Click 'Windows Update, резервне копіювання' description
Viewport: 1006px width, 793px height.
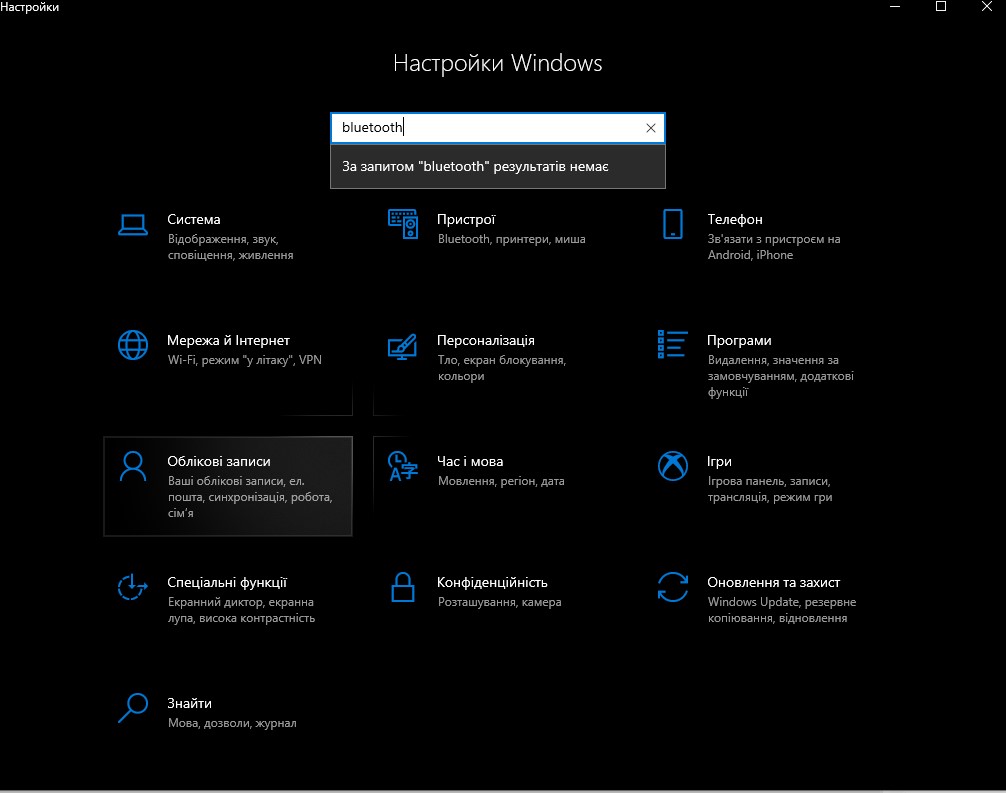point(781,610)
